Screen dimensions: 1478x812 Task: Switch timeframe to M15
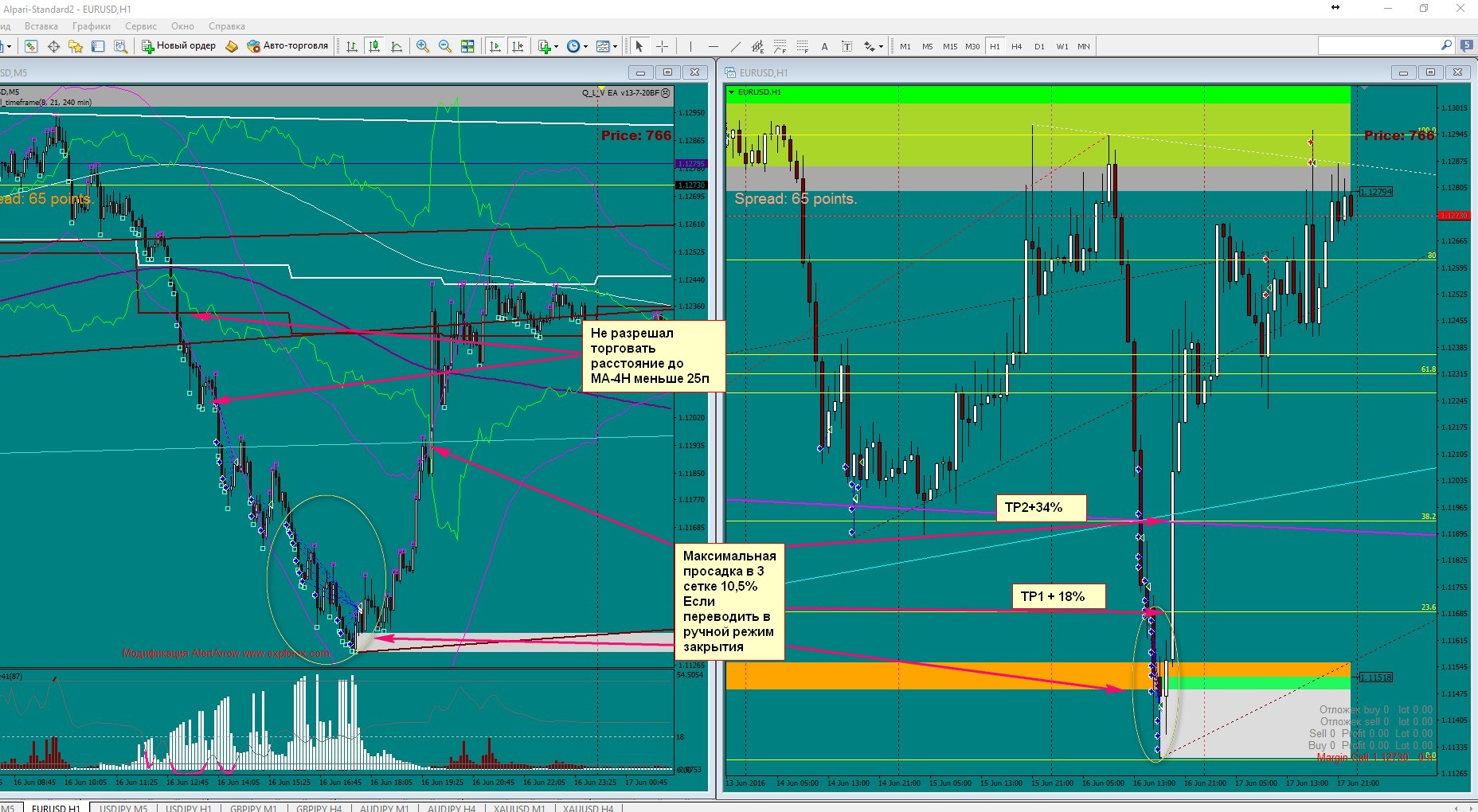click(950, 46)
